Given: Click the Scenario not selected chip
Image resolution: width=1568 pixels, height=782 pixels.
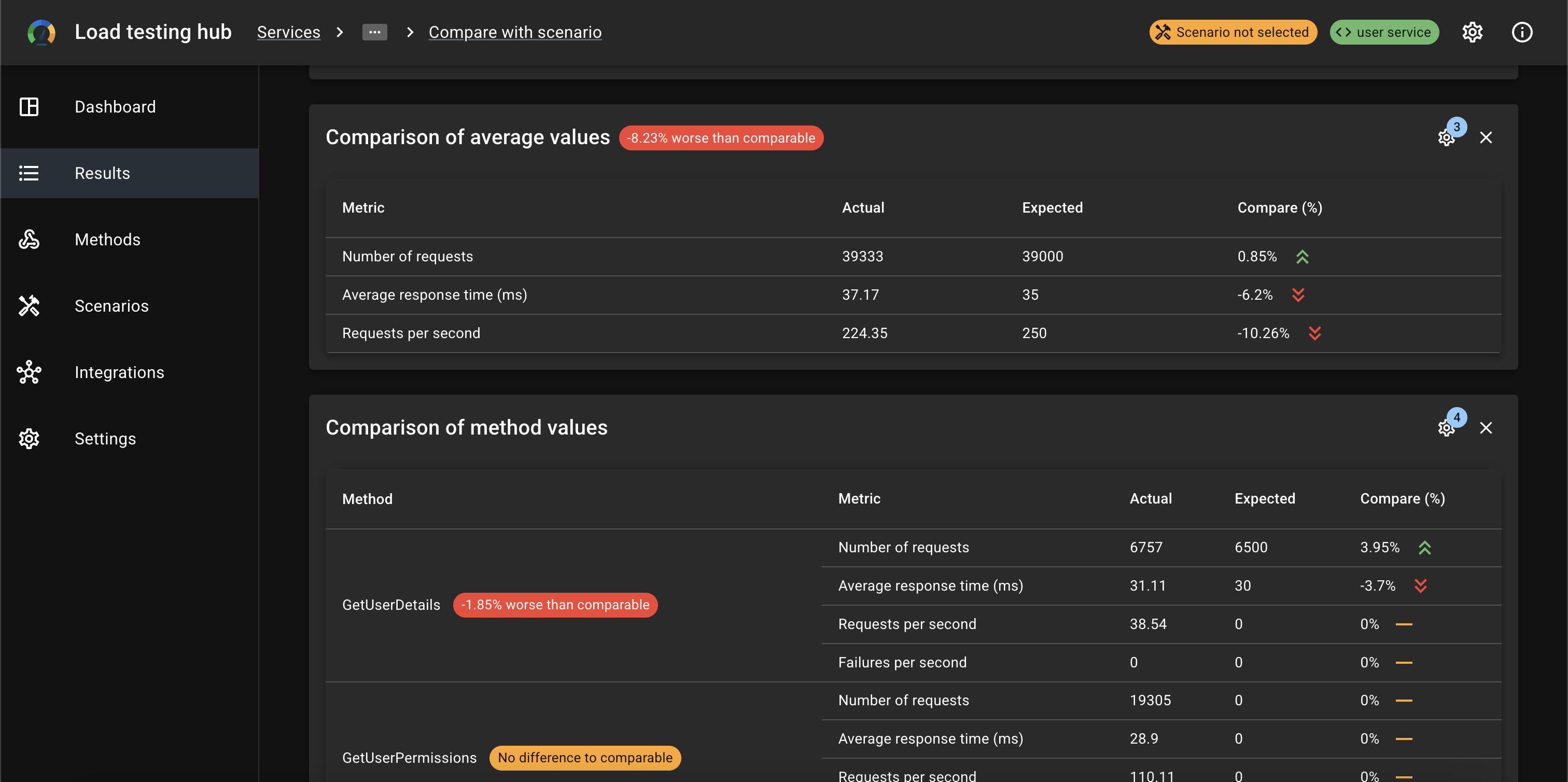Looking at the screenshot, I should (x=1233, y=32).
